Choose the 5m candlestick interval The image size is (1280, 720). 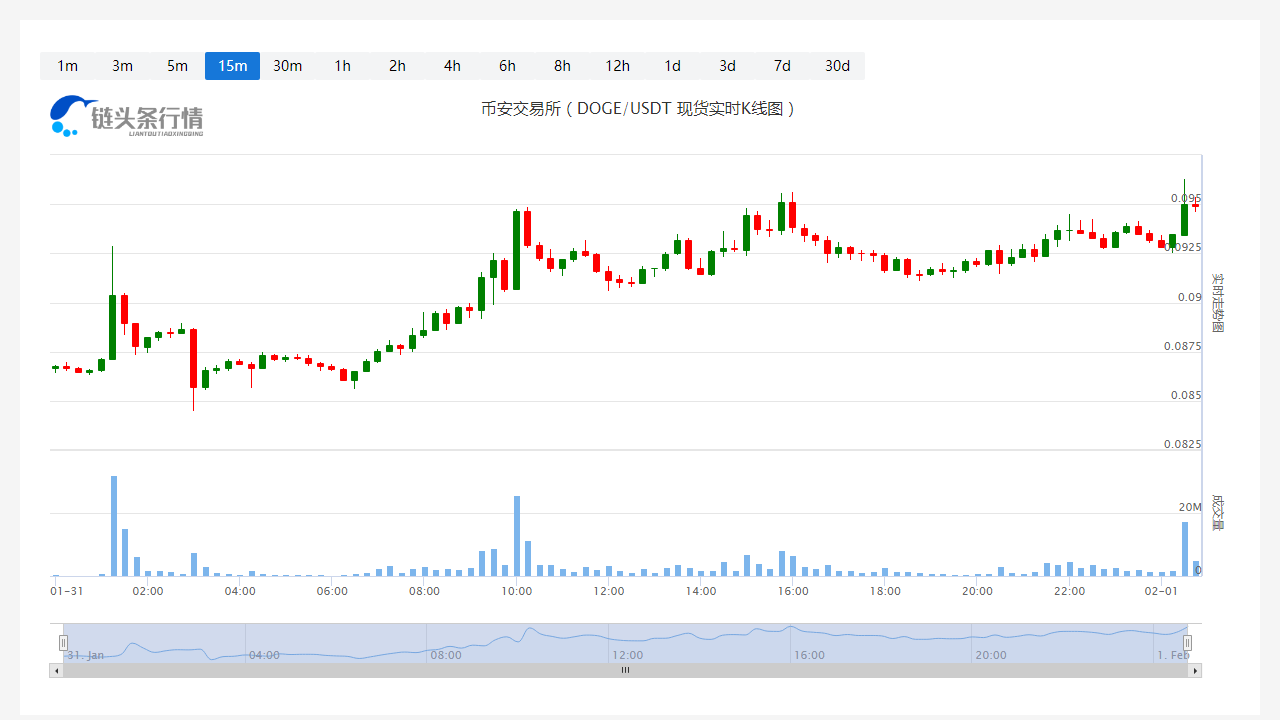tap(177, 66)
